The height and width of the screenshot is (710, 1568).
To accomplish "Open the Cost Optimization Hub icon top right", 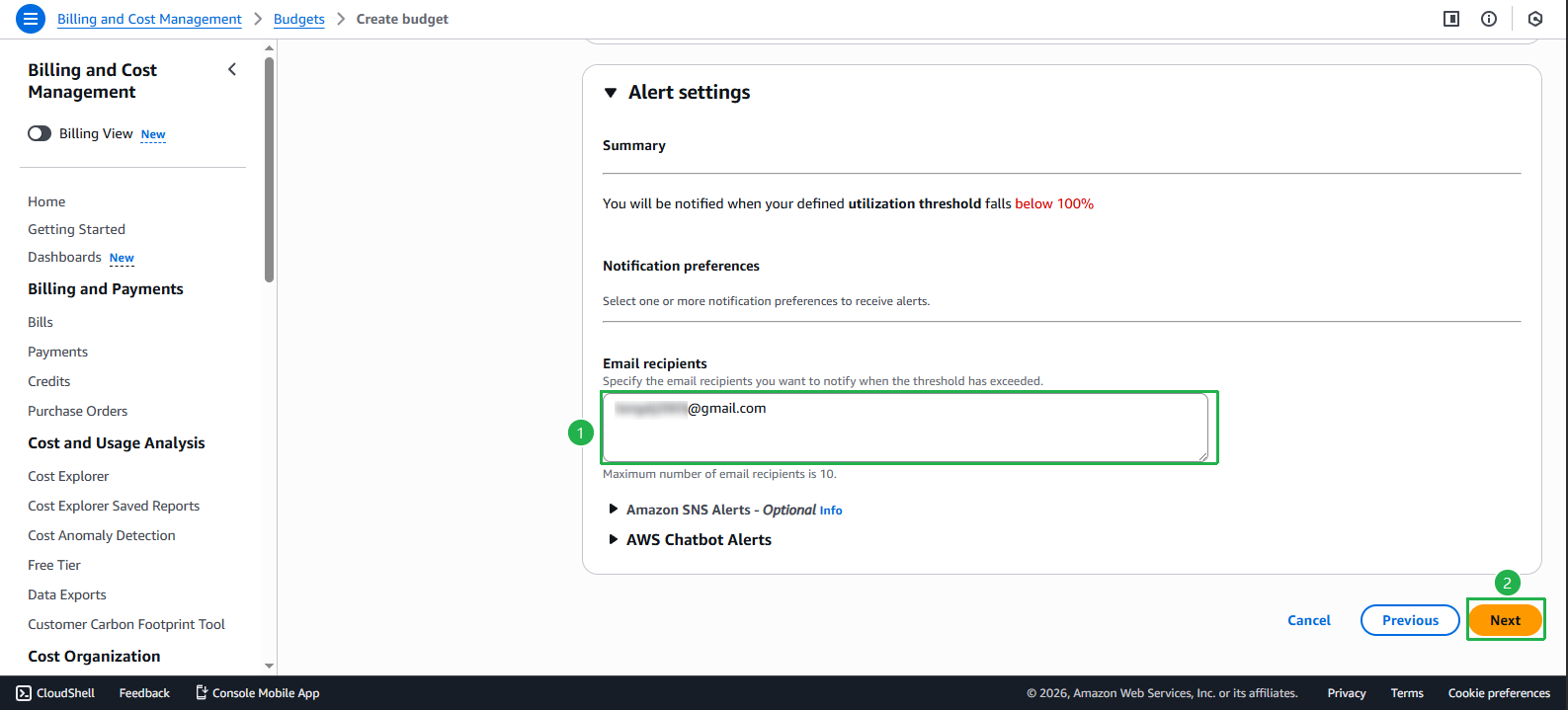I will (x=1534, y=18).
